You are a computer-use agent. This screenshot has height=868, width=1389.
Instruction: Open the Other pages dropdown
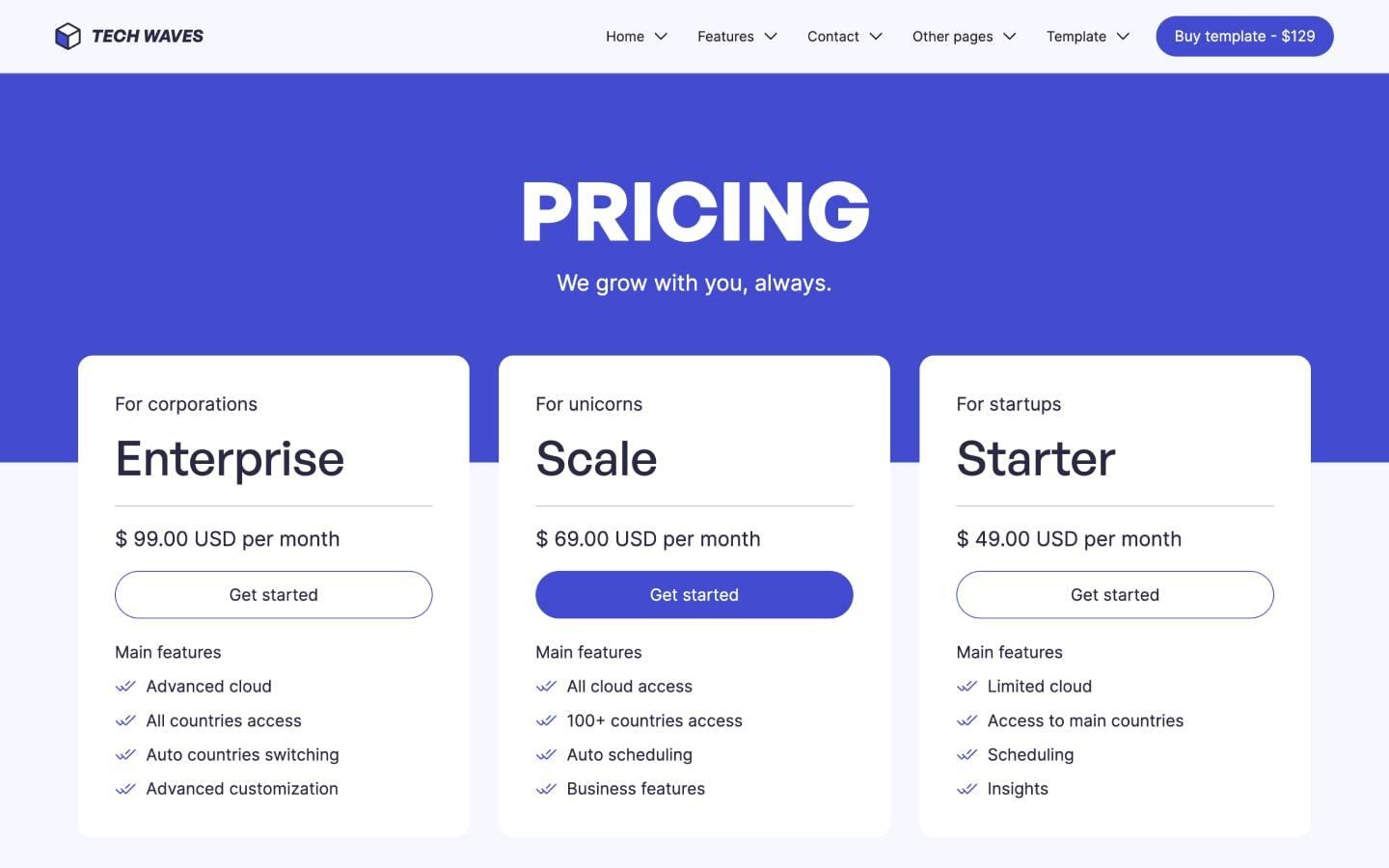tap(963, 36)
